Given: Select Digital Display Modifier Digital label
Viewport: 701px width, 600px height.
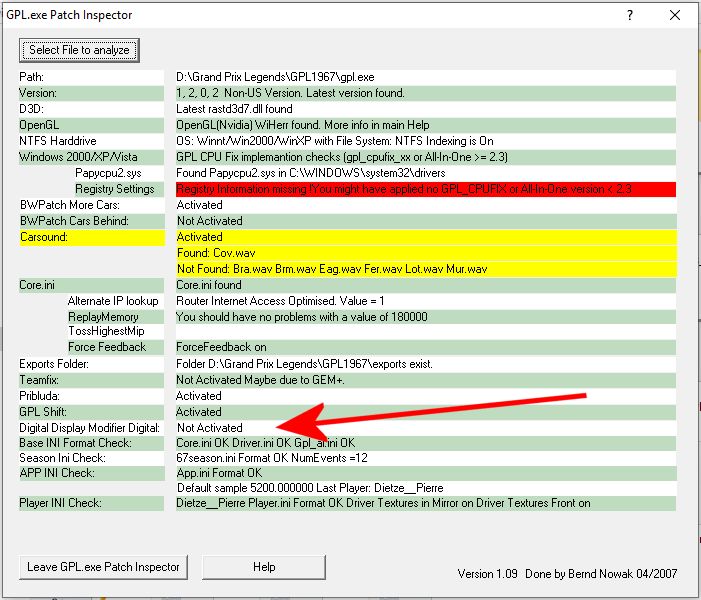Looking at the screenshot, I should coord(89,428).
